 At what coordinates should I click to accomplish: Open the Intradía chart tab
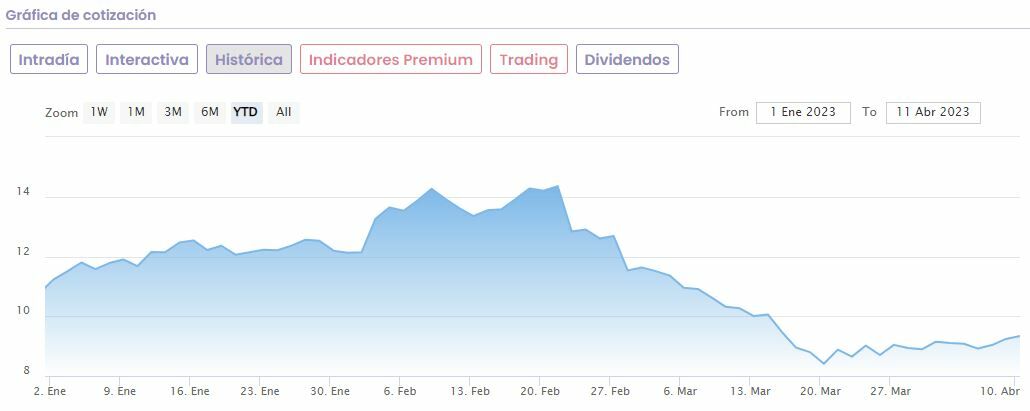[49, 59]
